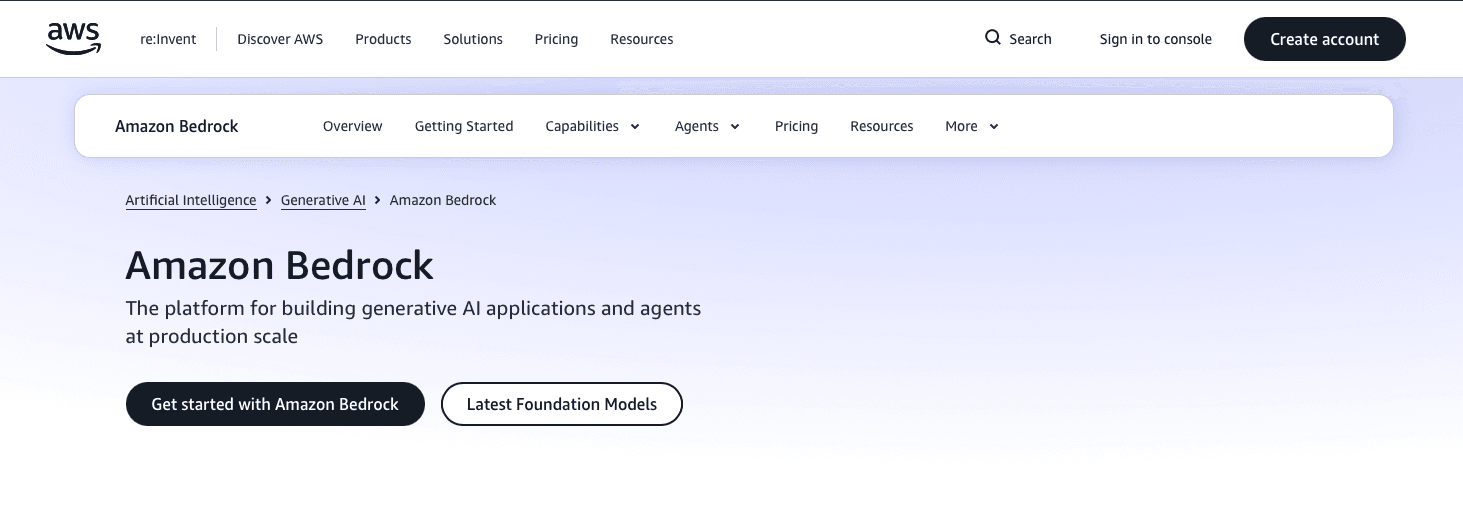The image size is (1463, 519).
Task: Open the top navigation Pricing item
Action: tap(556, 39)
